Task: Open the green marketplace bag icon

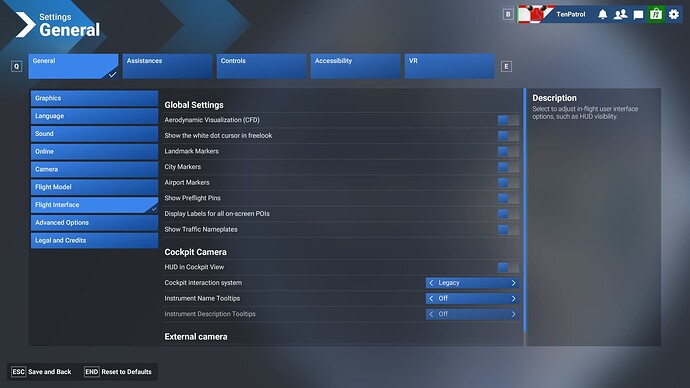Action: [x=656, y=14]
